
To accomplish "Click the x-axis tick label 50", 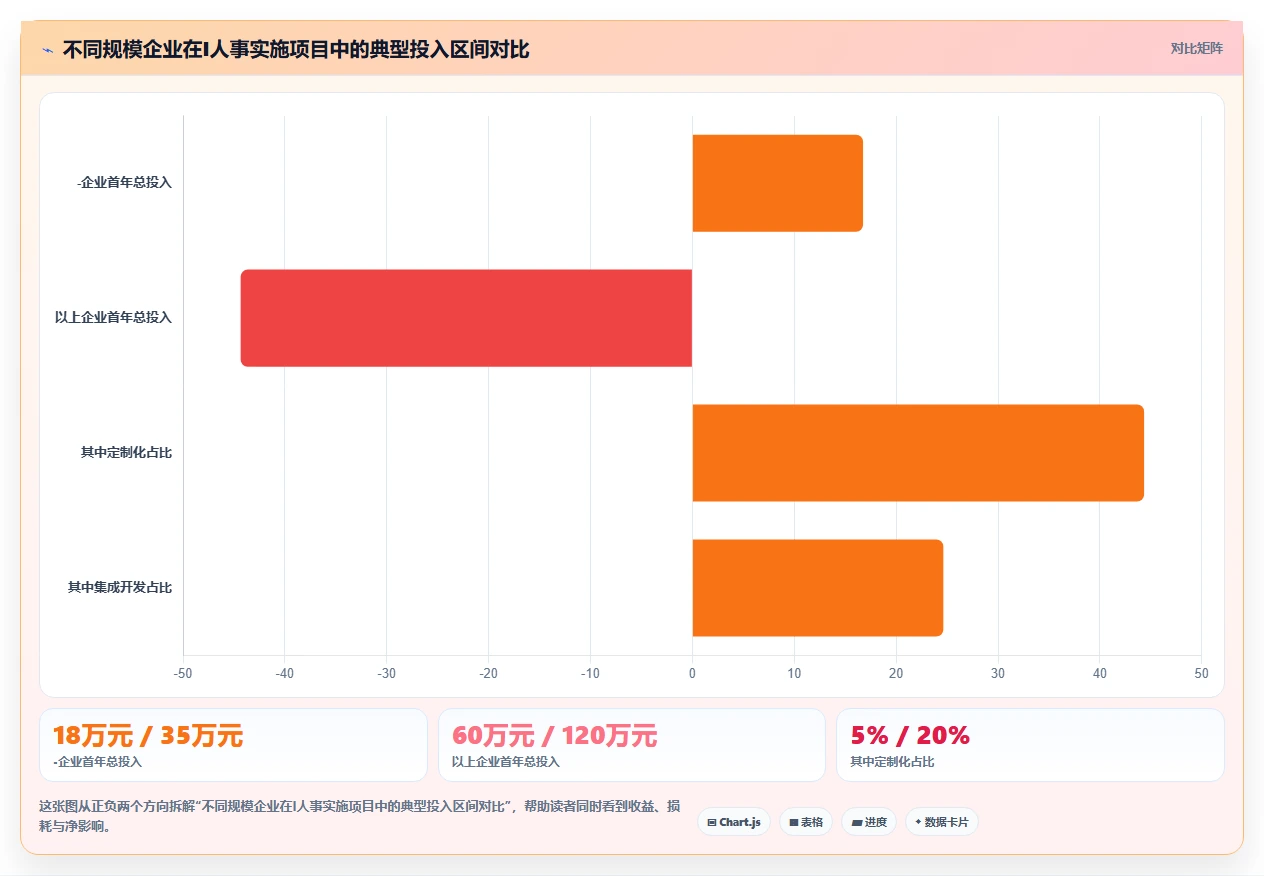I will click(1201, 674).
